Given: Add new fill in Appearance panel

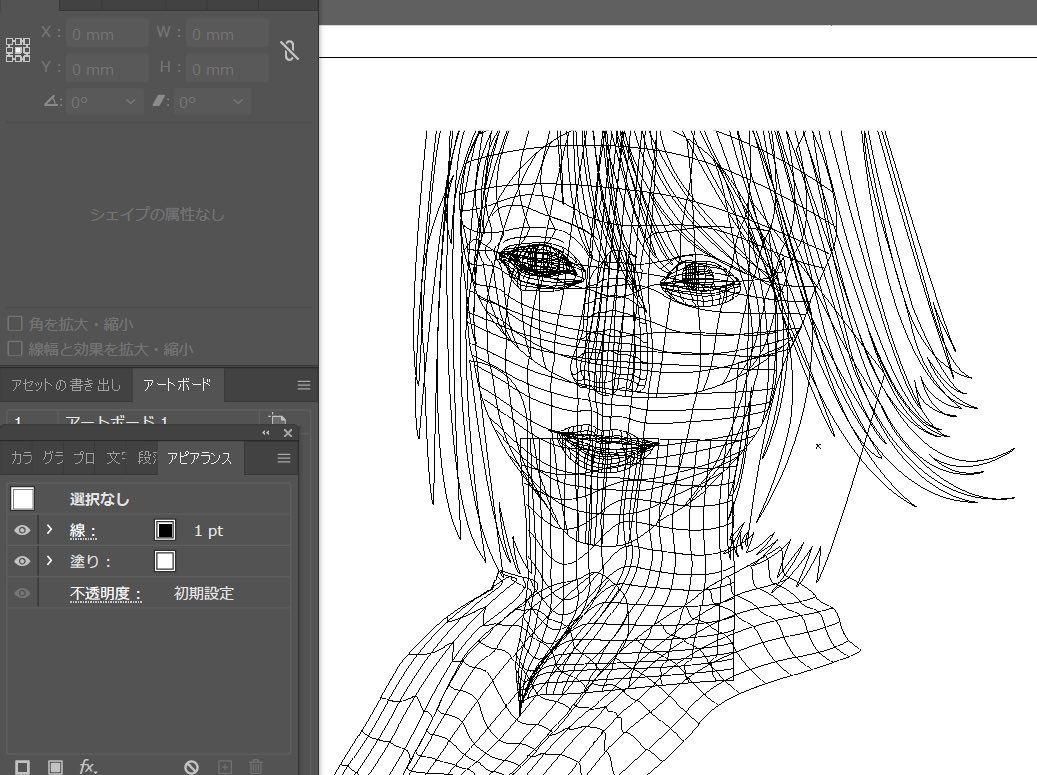Looking at the screenshot, I should (x=56, y=766).
